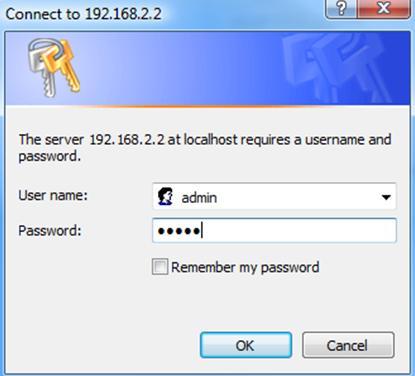Click the faded keys watermark in banner

point(337,68)
